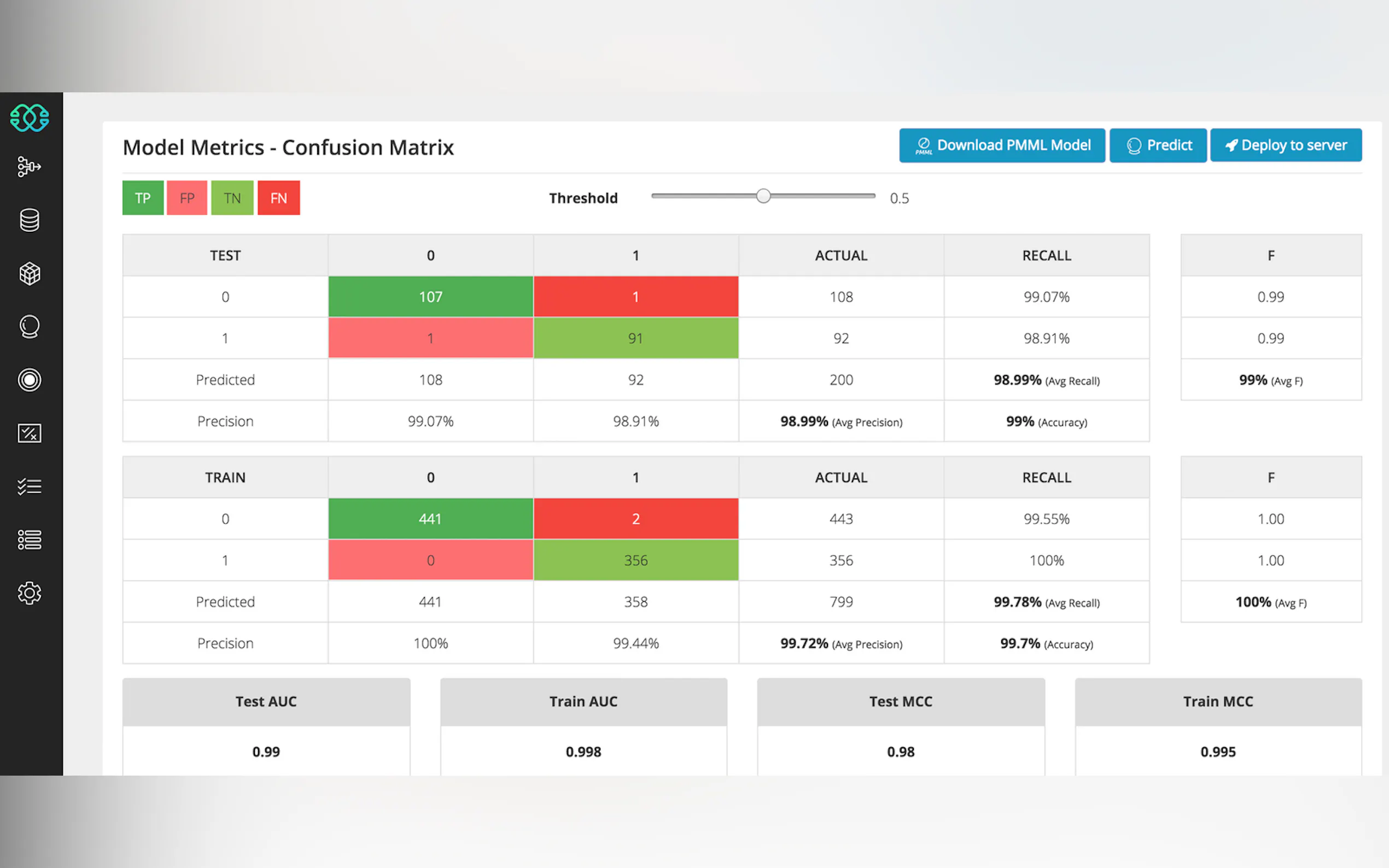
Task: Click Download PMML Model button
Action: pyautogui.click(x=1002, y=145)
